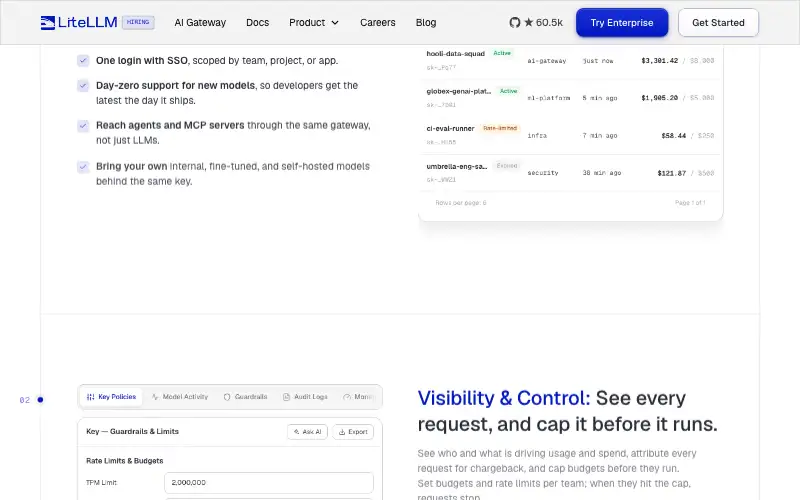Click the umbrella-eng-sa key name
Viewport: 800px width, 500px height.
(457, 166)
